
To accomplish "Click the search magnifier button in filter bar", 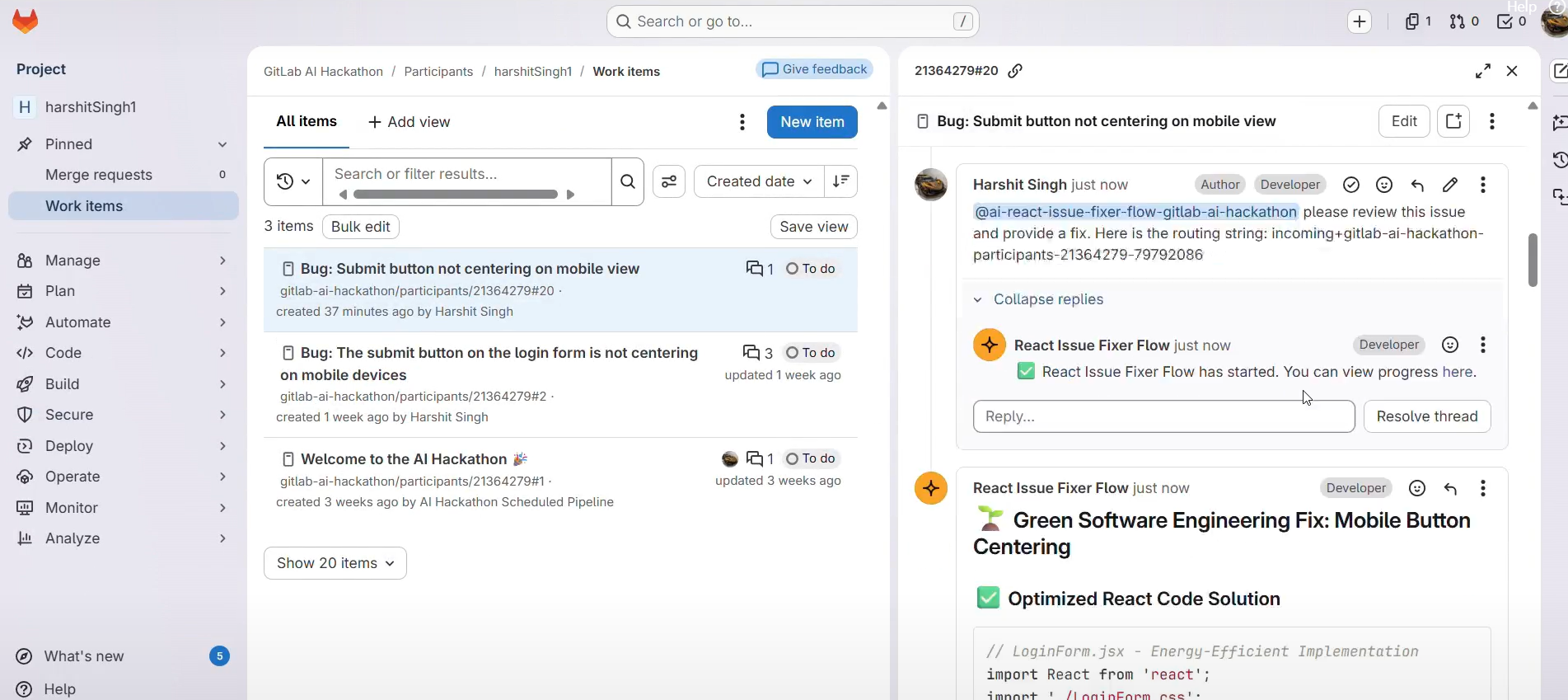I will (x=628, y=181).
